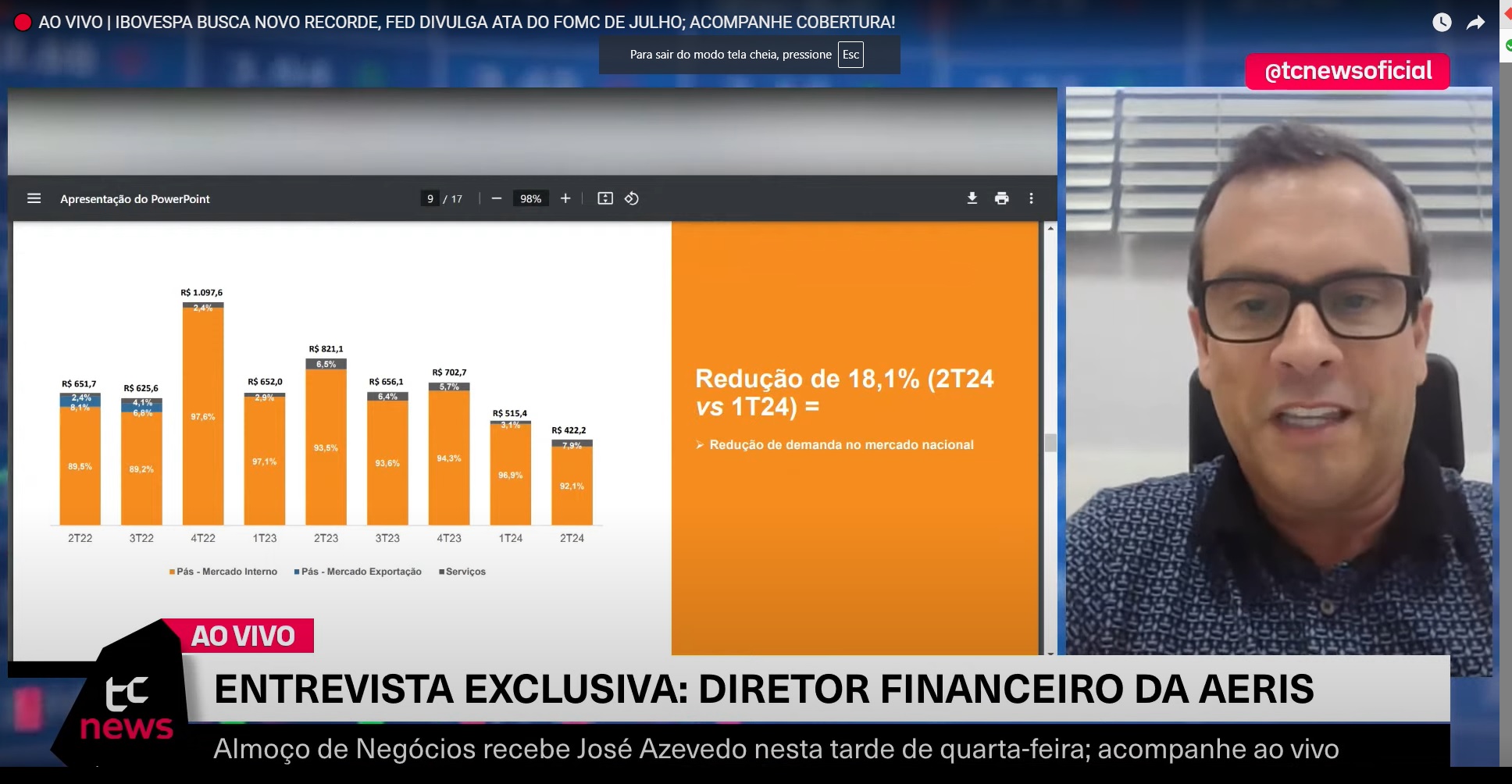The width and height of the screenshot is (1512, 784).
Task: Zoom in with the plus icon
Action: point(565,198)
